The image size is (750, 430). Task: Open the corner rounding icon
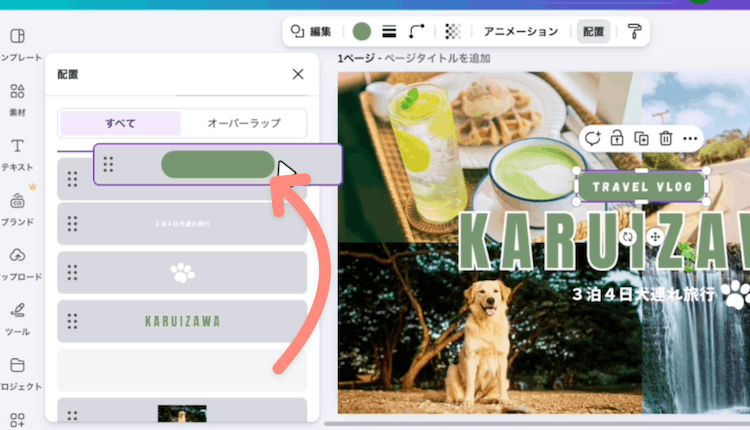click(x=417, y=32)
